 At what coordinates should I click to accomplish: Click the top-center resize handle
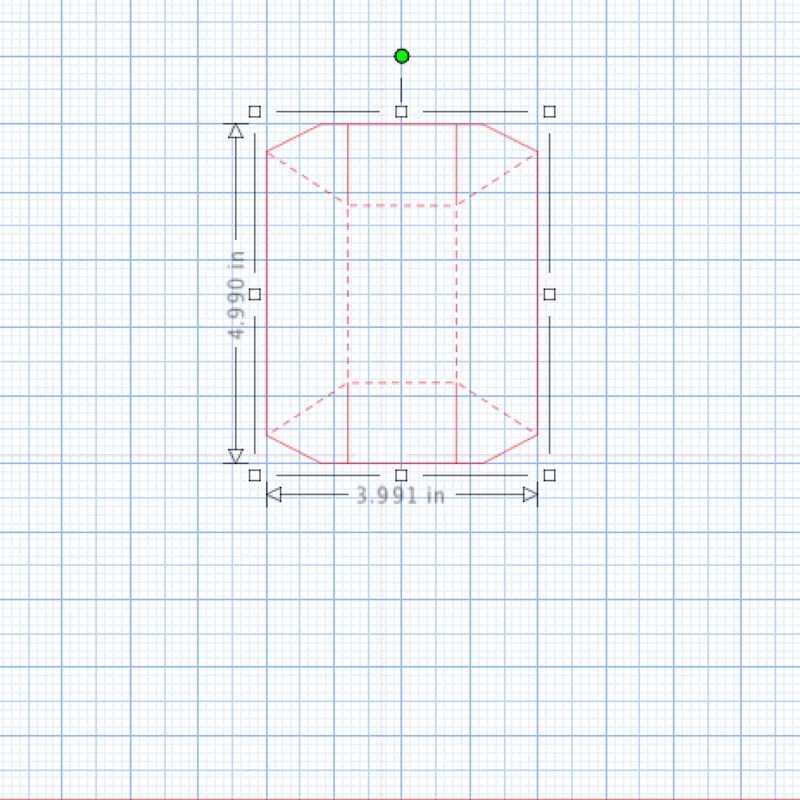pyautogui.click(x=402, y=112)
